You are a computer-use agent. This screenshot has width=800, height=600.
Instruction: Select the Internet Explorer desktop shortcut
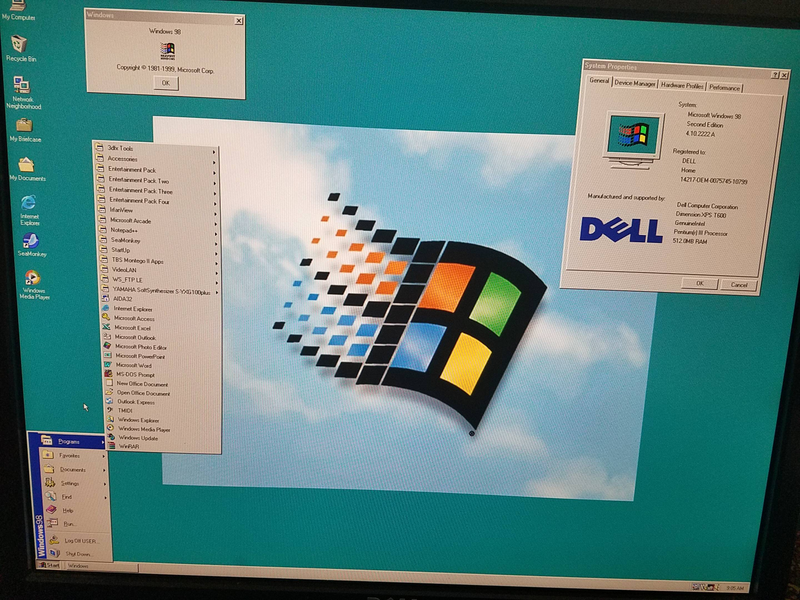coord(30,210)
